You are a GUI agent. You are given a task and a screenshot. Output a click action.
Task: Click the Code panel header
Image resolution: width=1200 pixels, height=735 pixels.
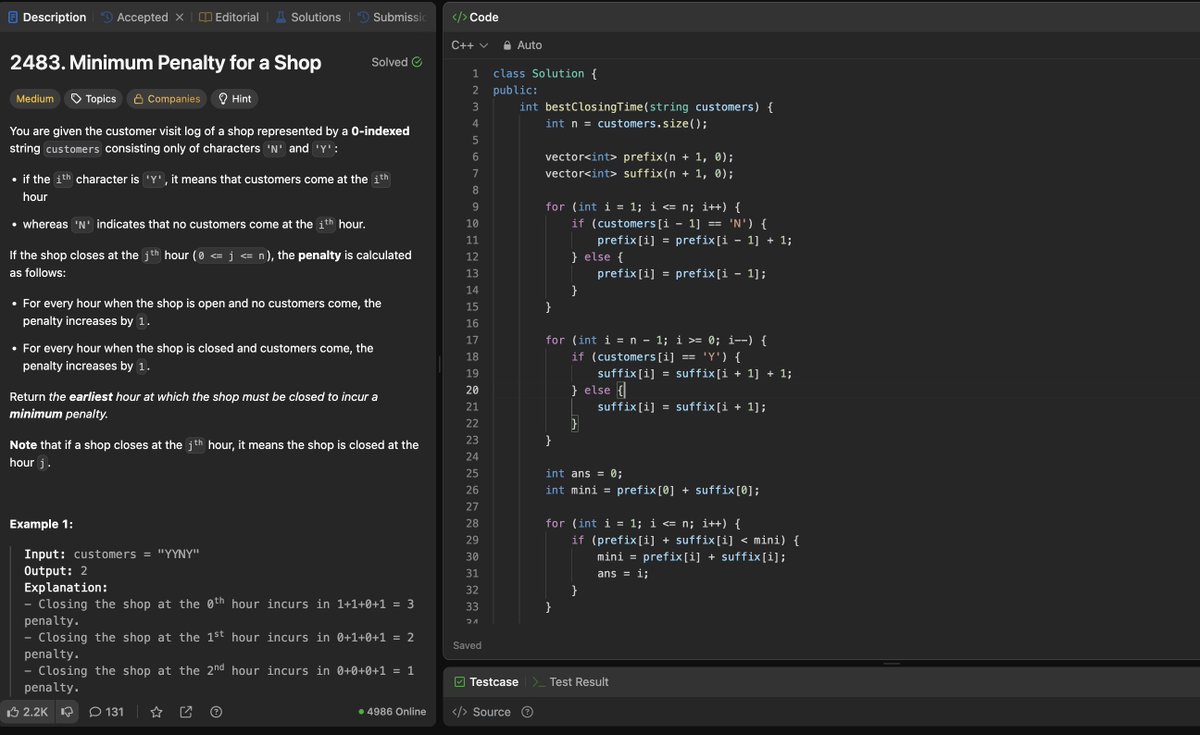[x=476, y=17]
